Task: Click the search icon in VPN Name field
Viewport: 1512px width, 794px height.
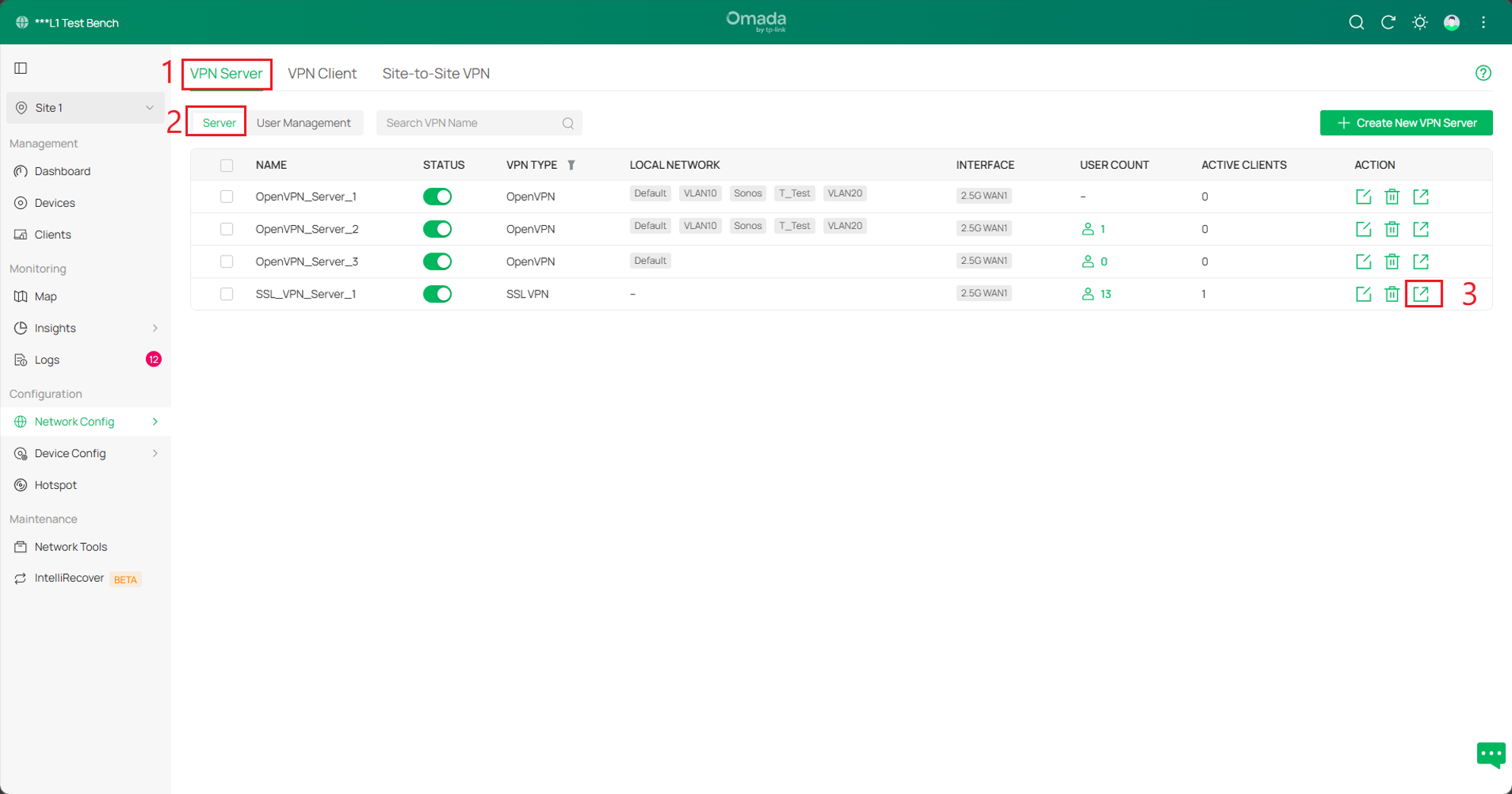Action: [x=568, y=123]
